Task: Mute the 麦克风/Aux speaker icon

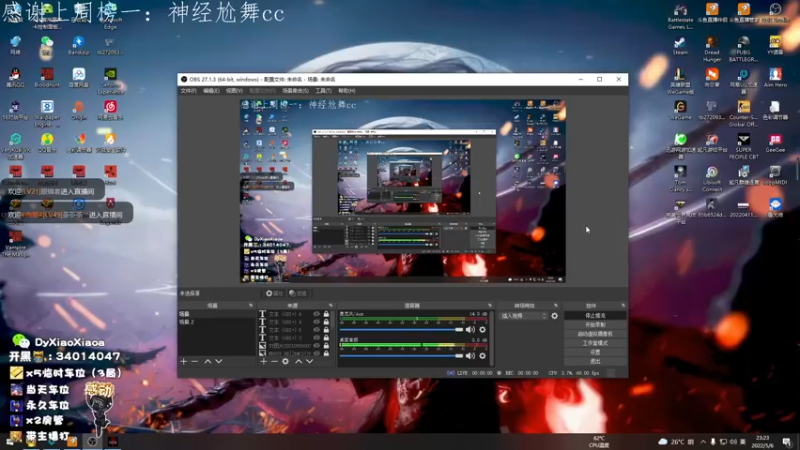Action: [470, 330]
